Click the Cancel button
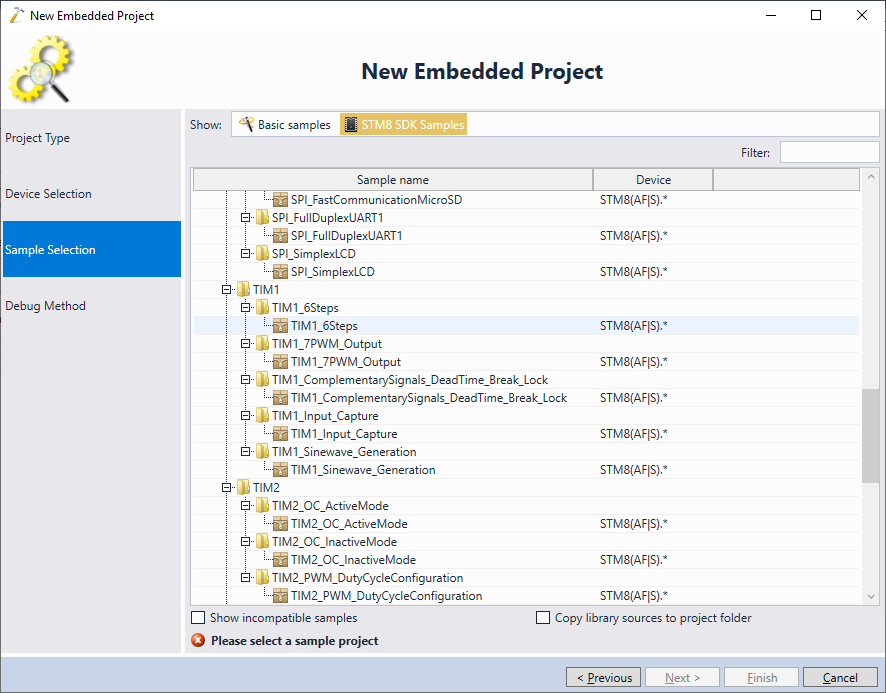 click(x=840, y=677)
